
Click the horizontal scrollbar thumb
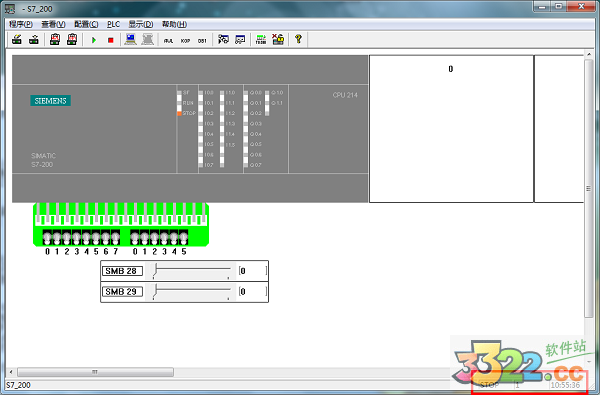(95, 372)
